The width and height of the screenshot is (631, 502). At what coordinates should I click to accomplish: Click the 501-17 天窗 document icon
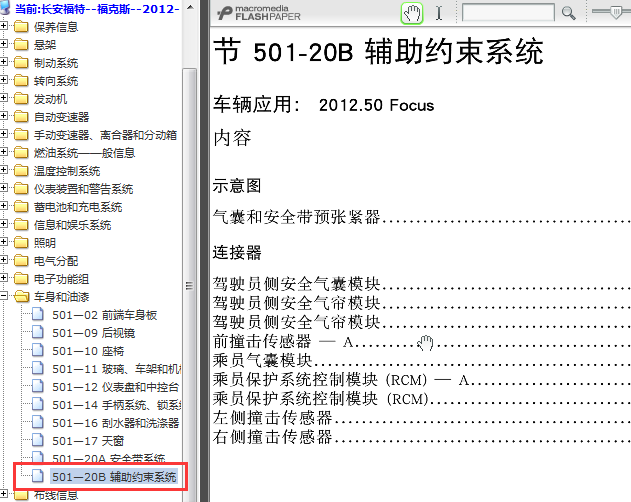point(38,440)
